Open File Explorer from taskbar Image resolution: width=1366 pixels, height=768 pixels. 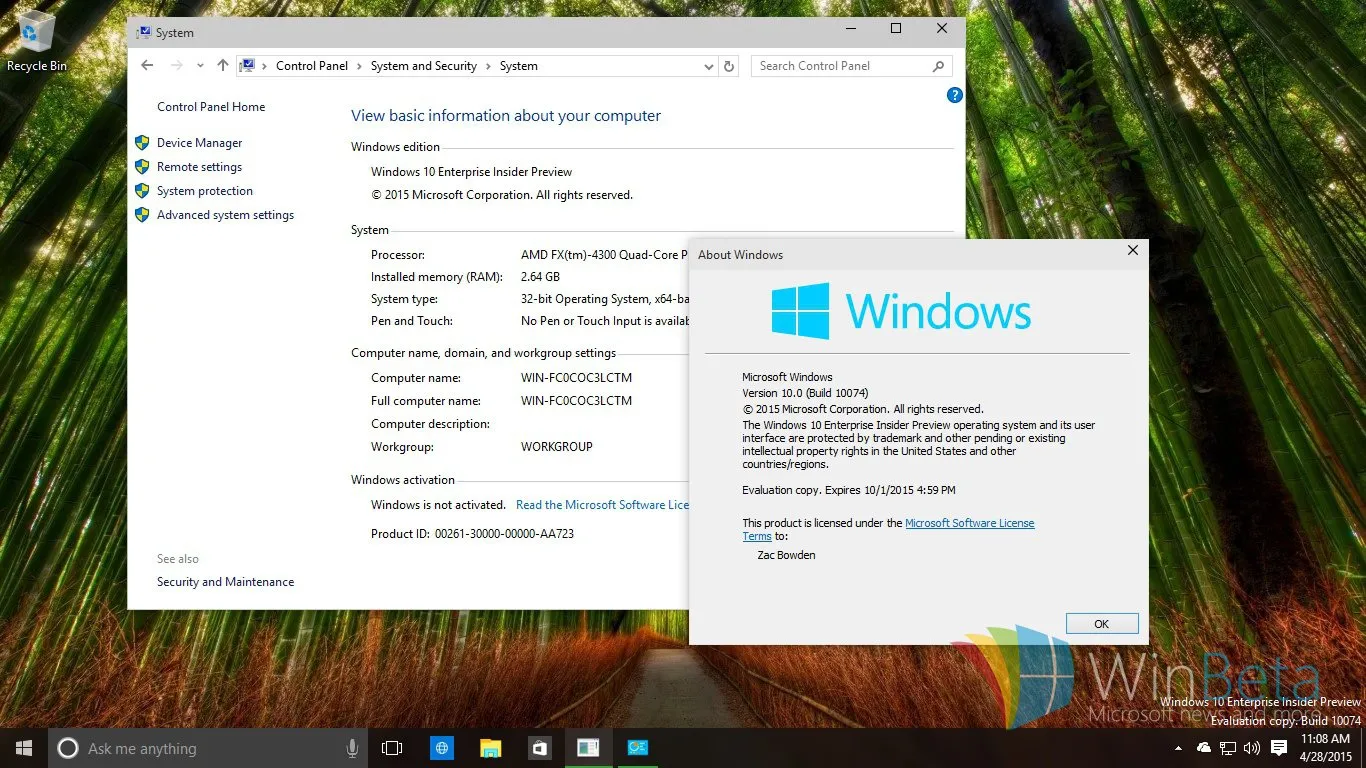490,748
